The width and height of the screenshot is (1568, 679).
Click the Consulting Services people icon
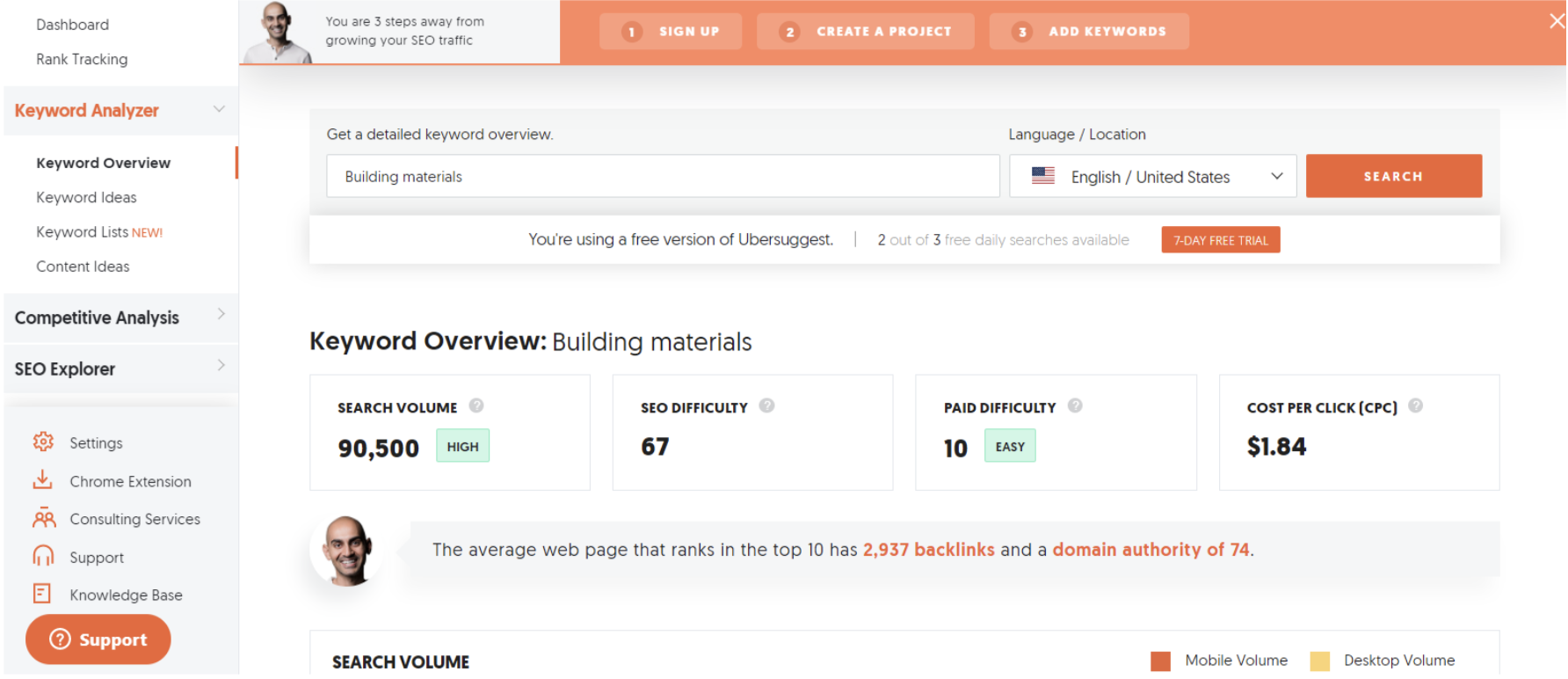pos(43,519)
